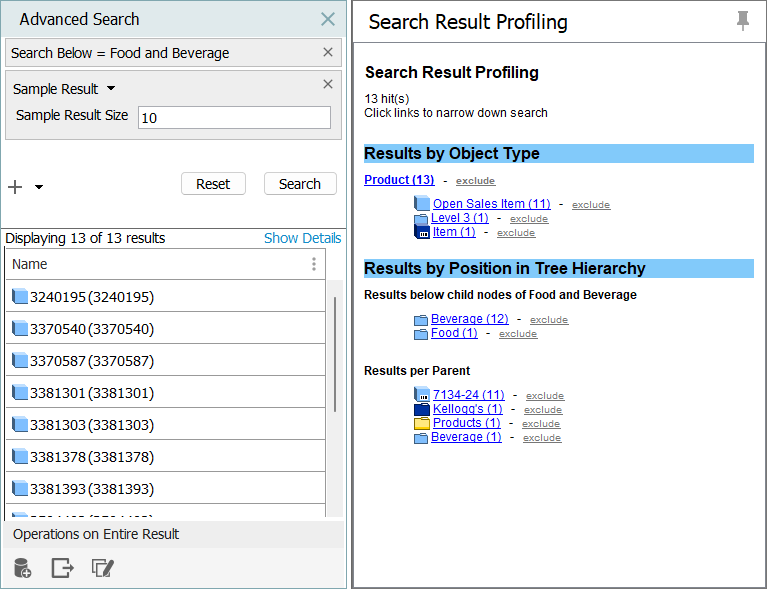Click the add to collection icon
767x589 pixels.
[x=22, y=568]
